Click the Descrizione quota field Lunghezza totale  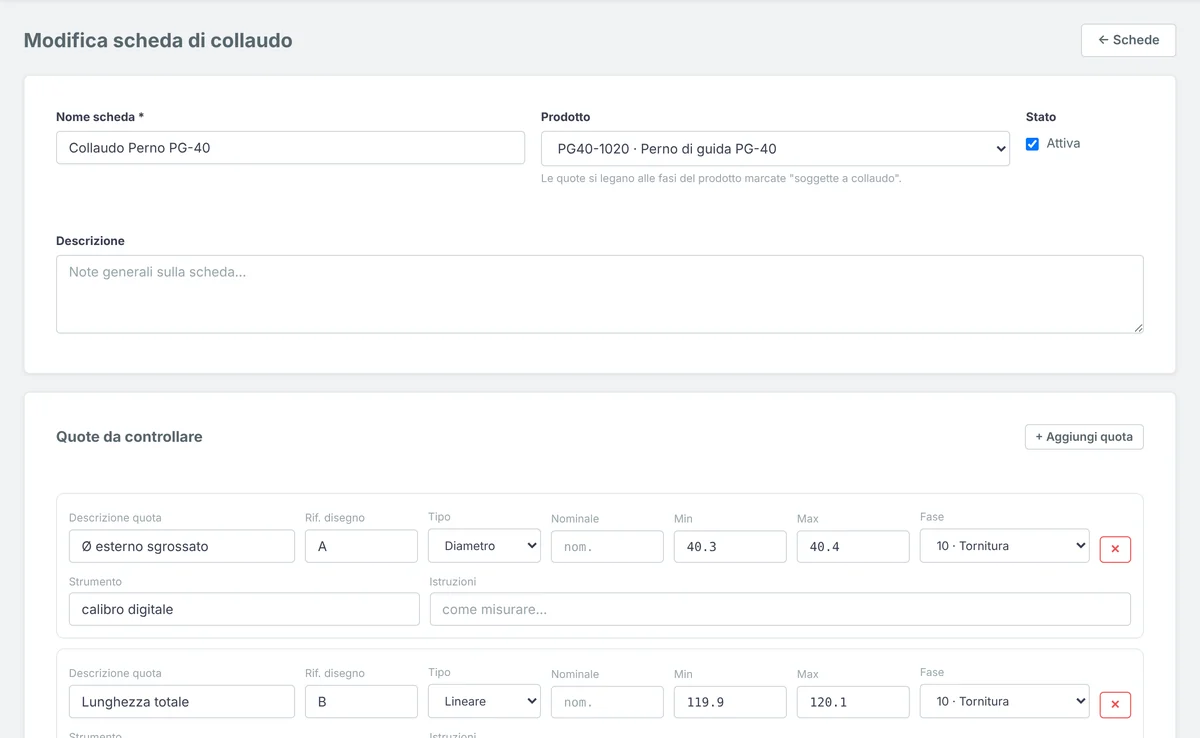click(x=182, y=702)
